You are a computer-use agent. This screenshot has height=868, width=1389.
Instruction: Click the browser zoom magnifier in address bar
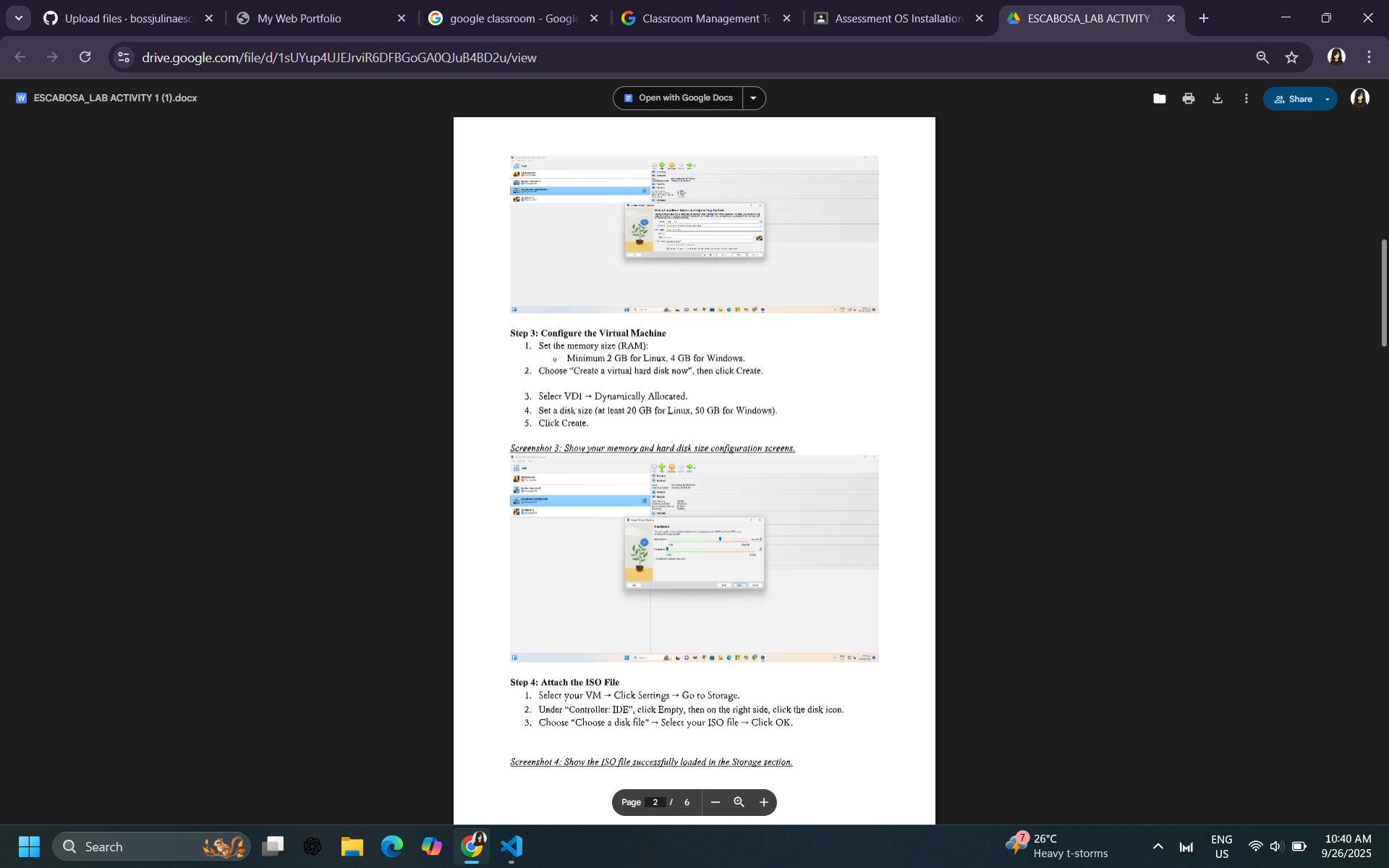(x=1262, y=57)
